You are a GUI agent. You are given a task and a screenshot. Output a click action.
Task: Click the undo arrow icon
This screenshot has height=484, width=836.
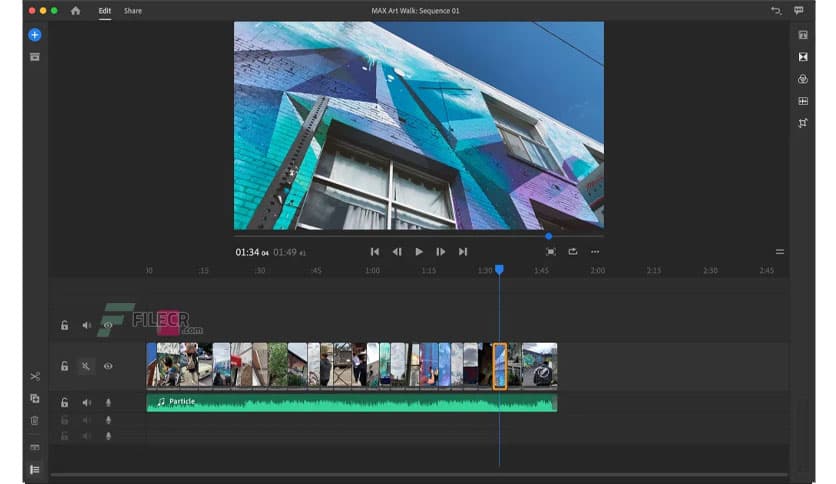(x=776, y=11)
